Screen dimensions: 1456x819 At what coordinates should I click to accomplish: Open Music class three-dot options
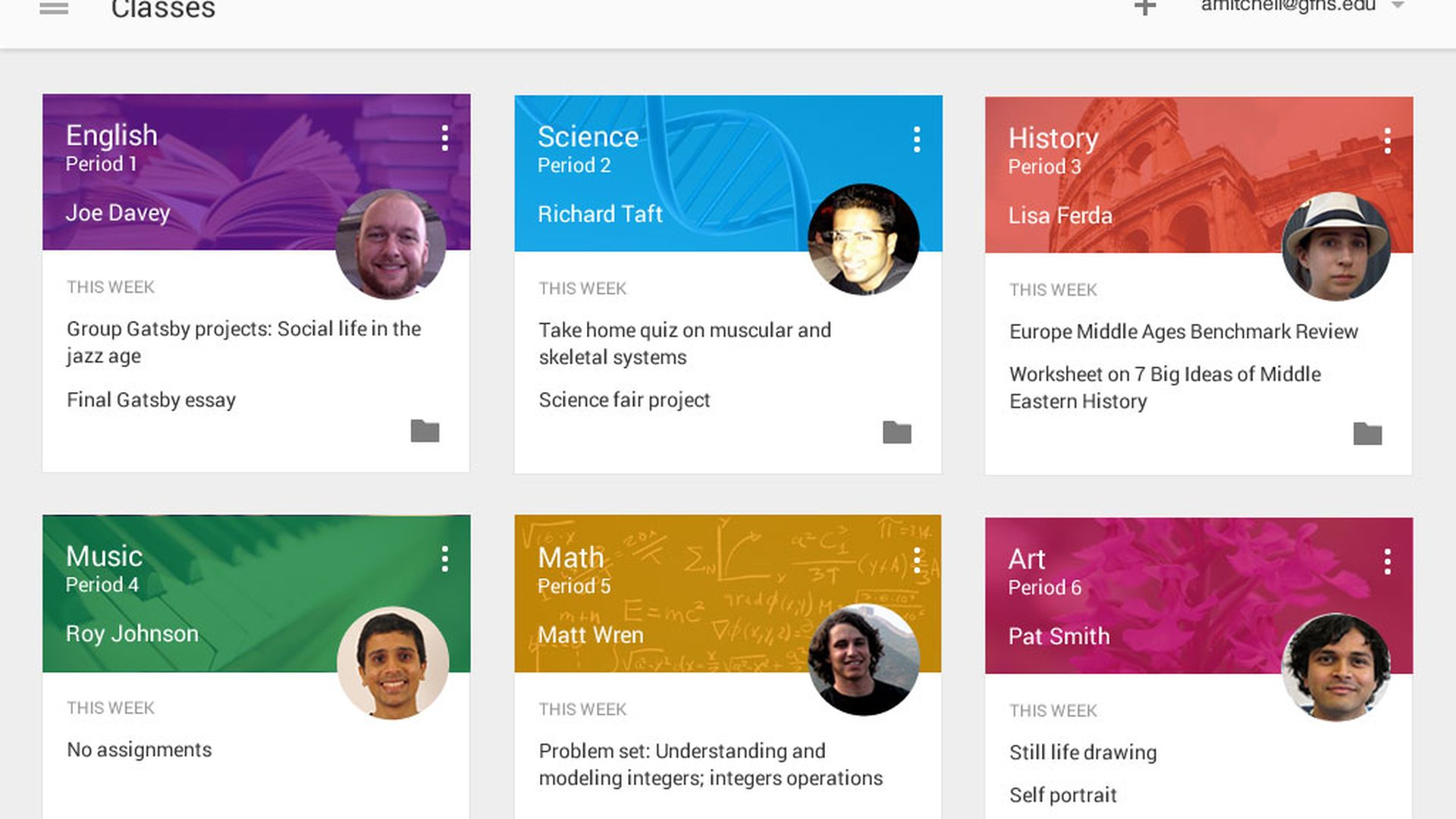tap(445, 559)
